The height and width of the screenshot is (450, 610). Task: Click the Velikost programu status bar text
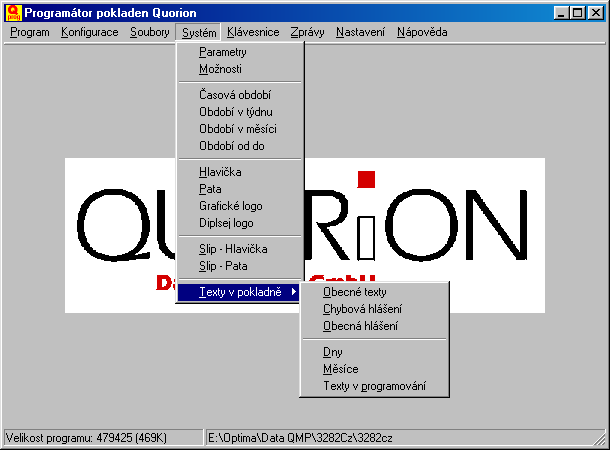coord(86,438)
